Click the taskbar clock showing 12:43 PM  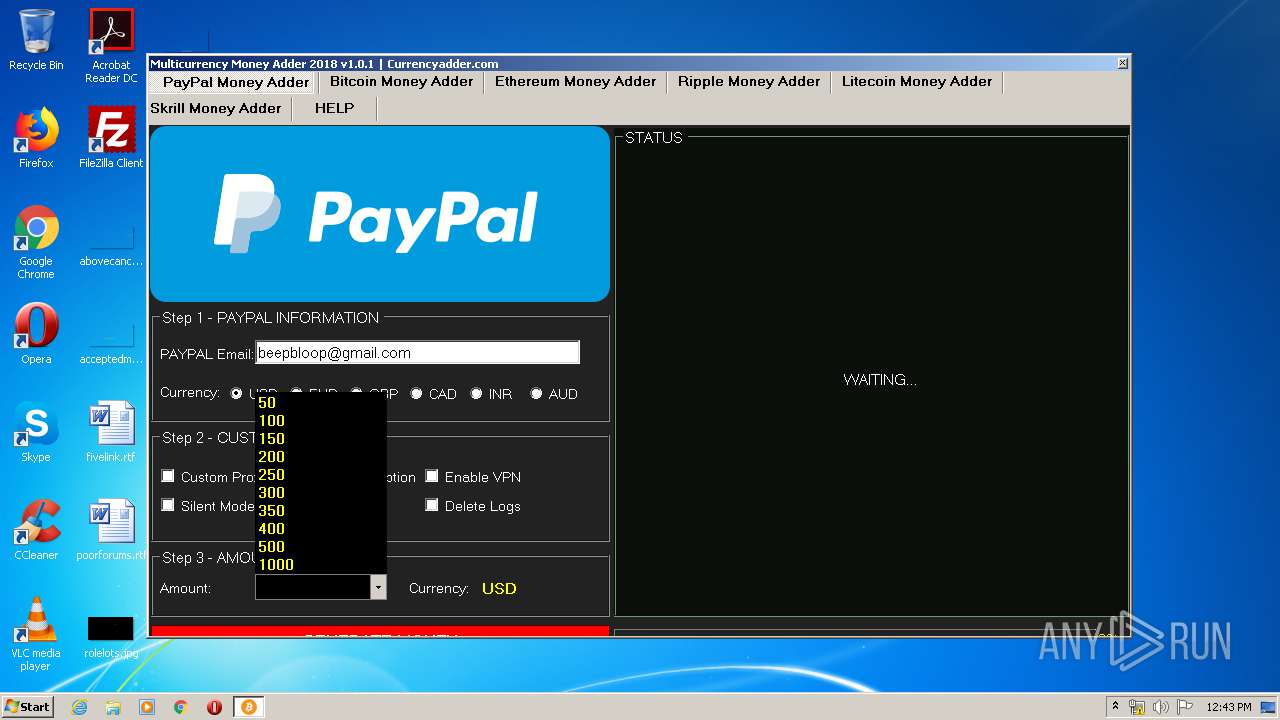point(1228,707)
